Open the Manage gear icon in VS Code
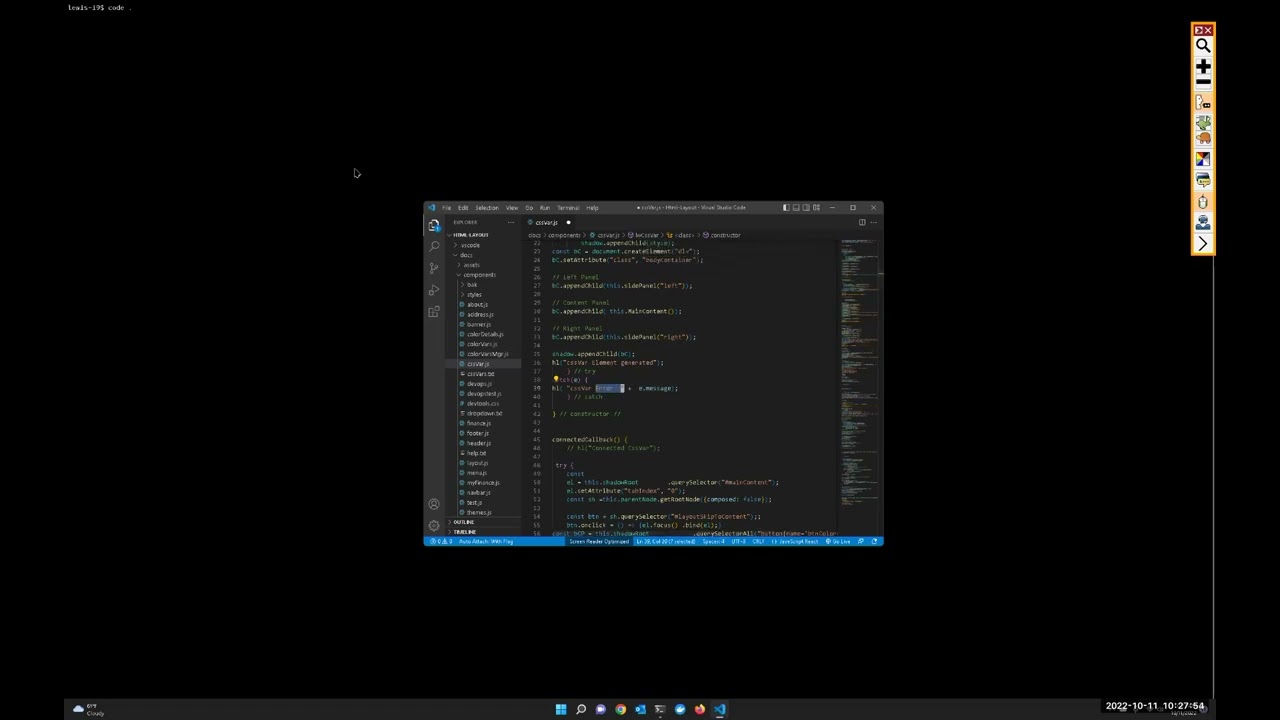This screenshot has width=1280, height=720. (x=434, y=525)
